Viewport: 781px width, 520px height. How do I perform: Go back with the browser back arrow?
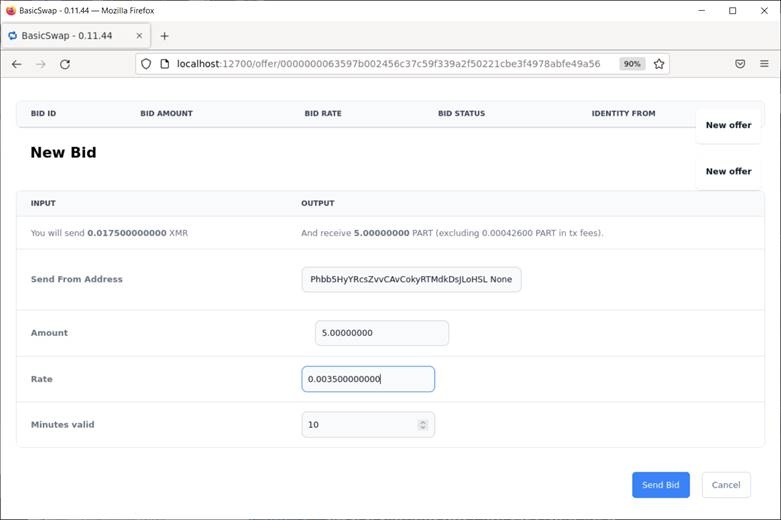(x=16, y=64)
